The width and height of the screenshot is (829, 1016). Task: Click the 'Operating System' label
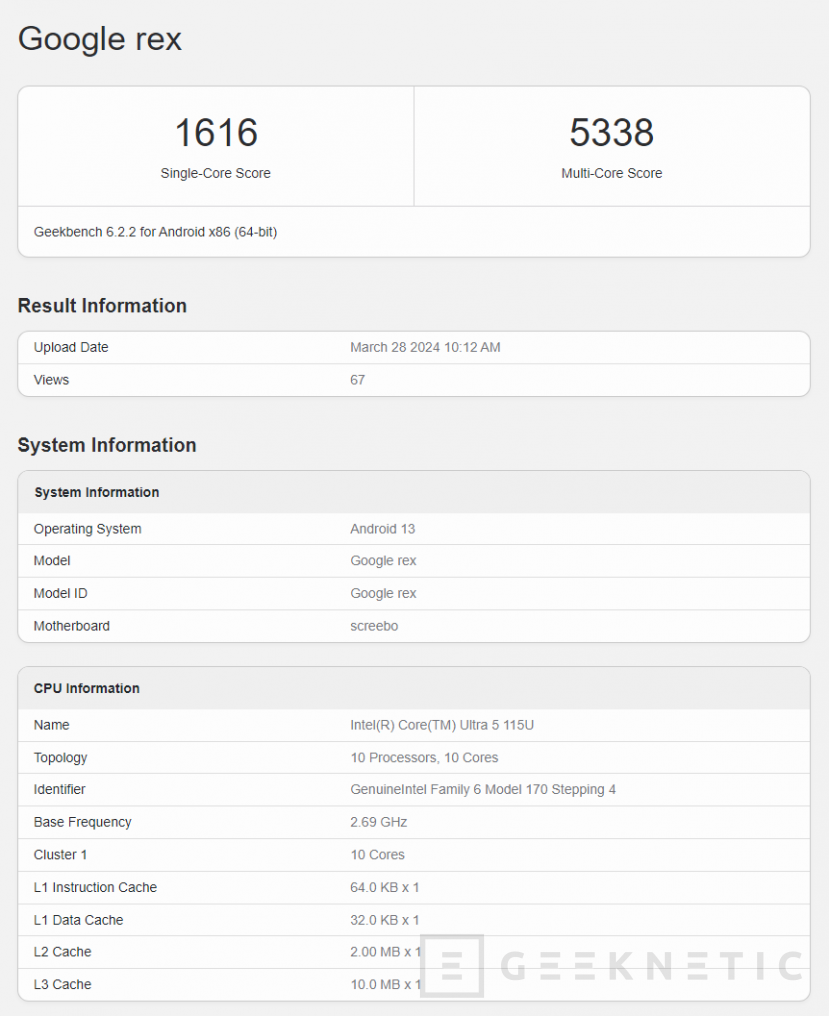88,529
